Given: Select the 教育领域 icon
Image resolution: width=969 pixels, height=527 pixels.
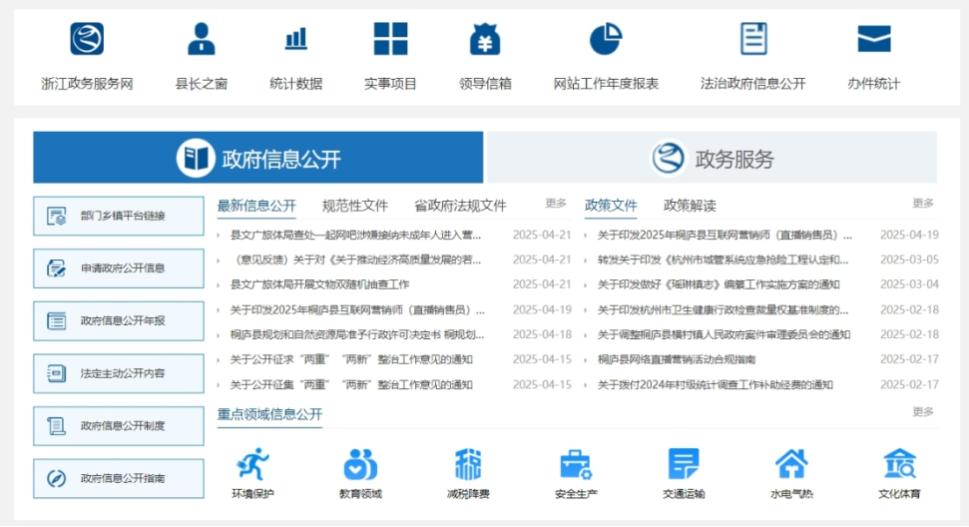Looking at the screenshot, I should (360, 464).
